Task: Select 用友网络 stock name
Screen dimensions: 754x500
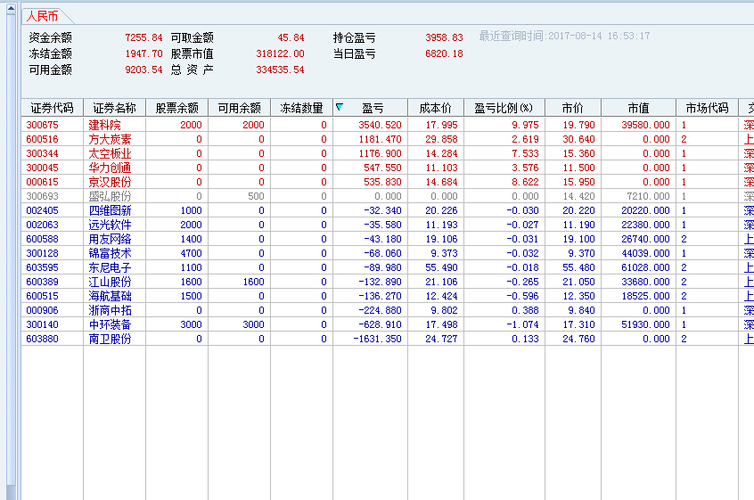Action: [110, 239]
